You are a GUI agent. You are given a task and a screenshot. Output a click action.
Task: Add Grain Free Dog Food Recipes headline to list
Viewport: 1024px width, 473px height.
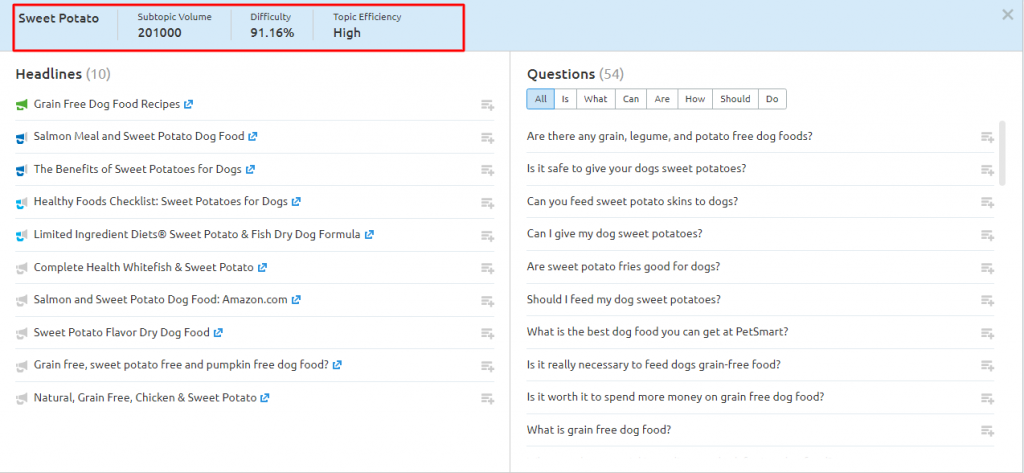487,105
